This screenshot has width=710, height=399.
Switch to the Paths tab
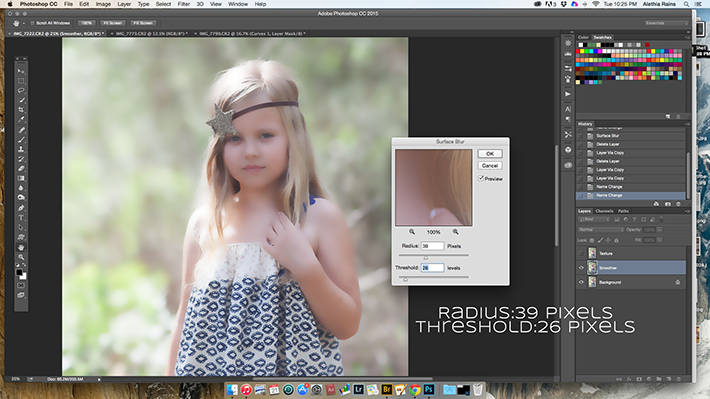coord(624,211)
